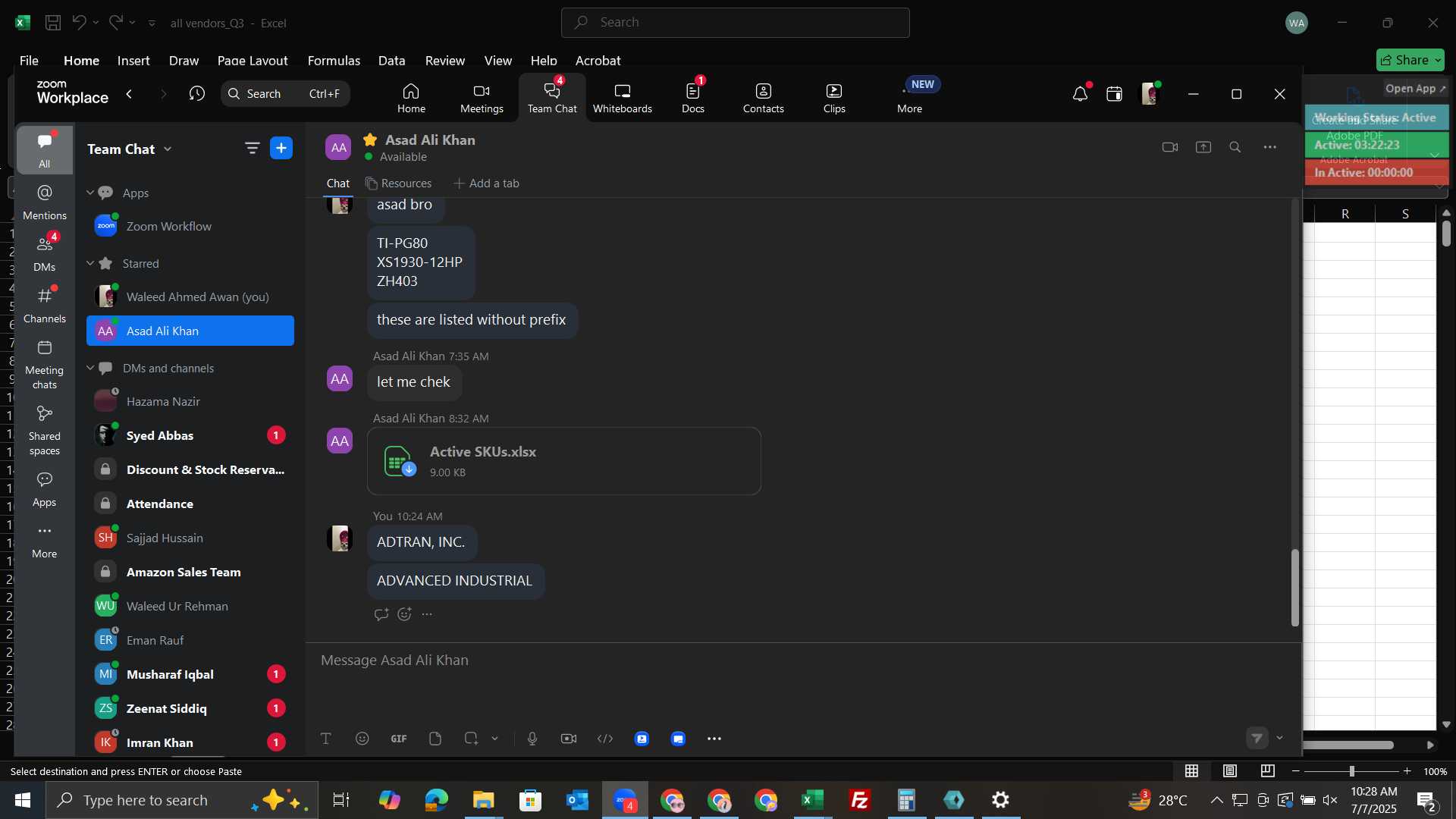Open Hazama Nazir chat
1456x819 pixels.
coord(190,401)
